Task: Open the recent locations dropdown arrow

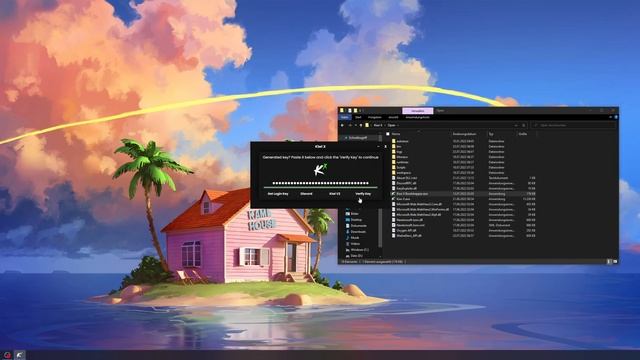Action: [x=356, y=125]
